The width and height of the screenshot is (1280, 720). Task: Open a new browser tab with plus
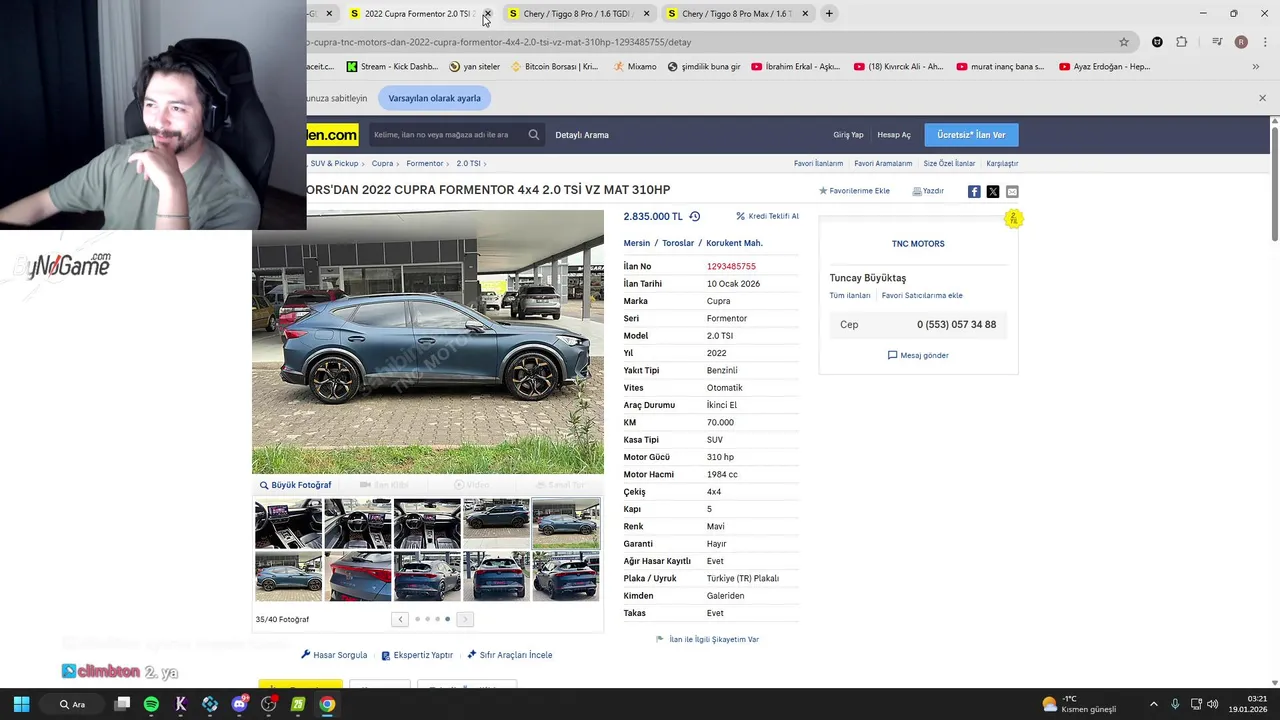point(829,14)
